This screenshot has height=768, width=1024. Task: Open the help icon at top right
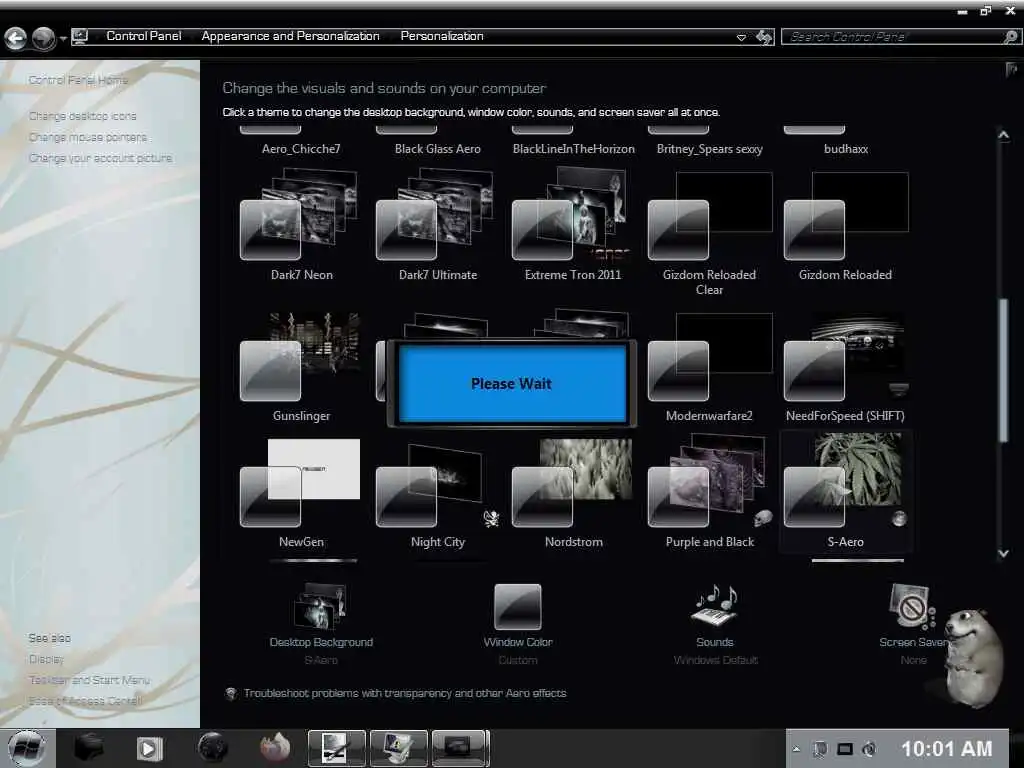click(x=1012, y=69)
